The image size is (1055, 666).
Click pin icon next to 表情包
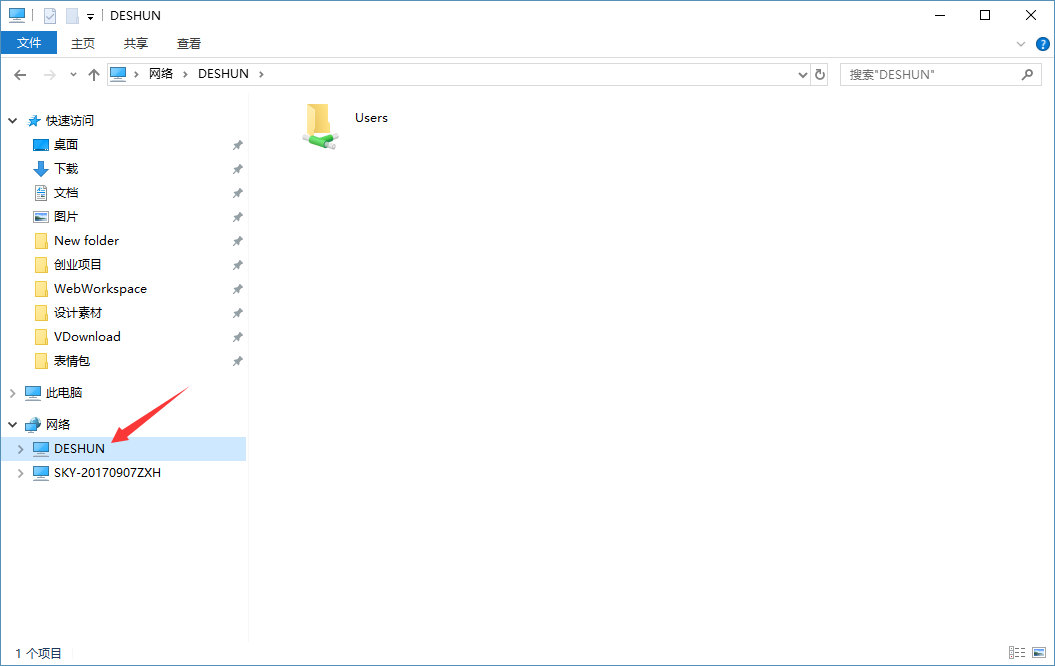pyautogui.click(x=238, y=362)
